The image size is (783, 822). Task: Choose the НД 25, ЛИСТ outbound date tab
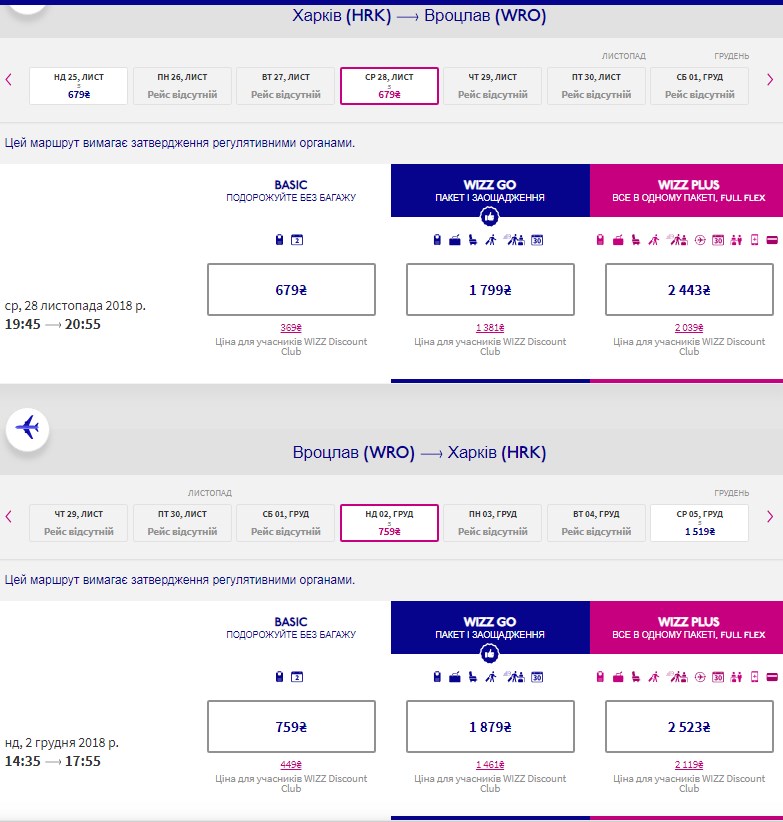tap(79, 85)
